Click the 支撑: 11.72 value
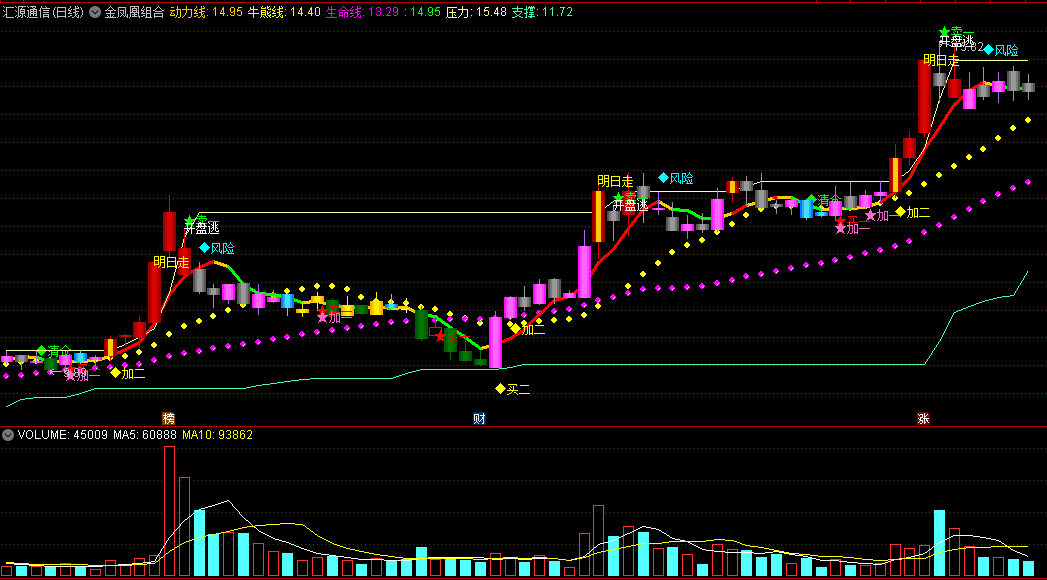 542,12
